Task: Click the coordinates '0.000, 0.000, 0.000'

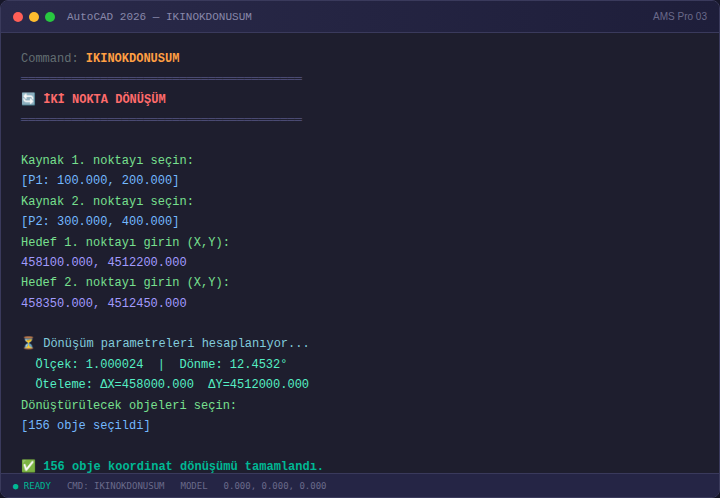Action: tap(275, 486)
